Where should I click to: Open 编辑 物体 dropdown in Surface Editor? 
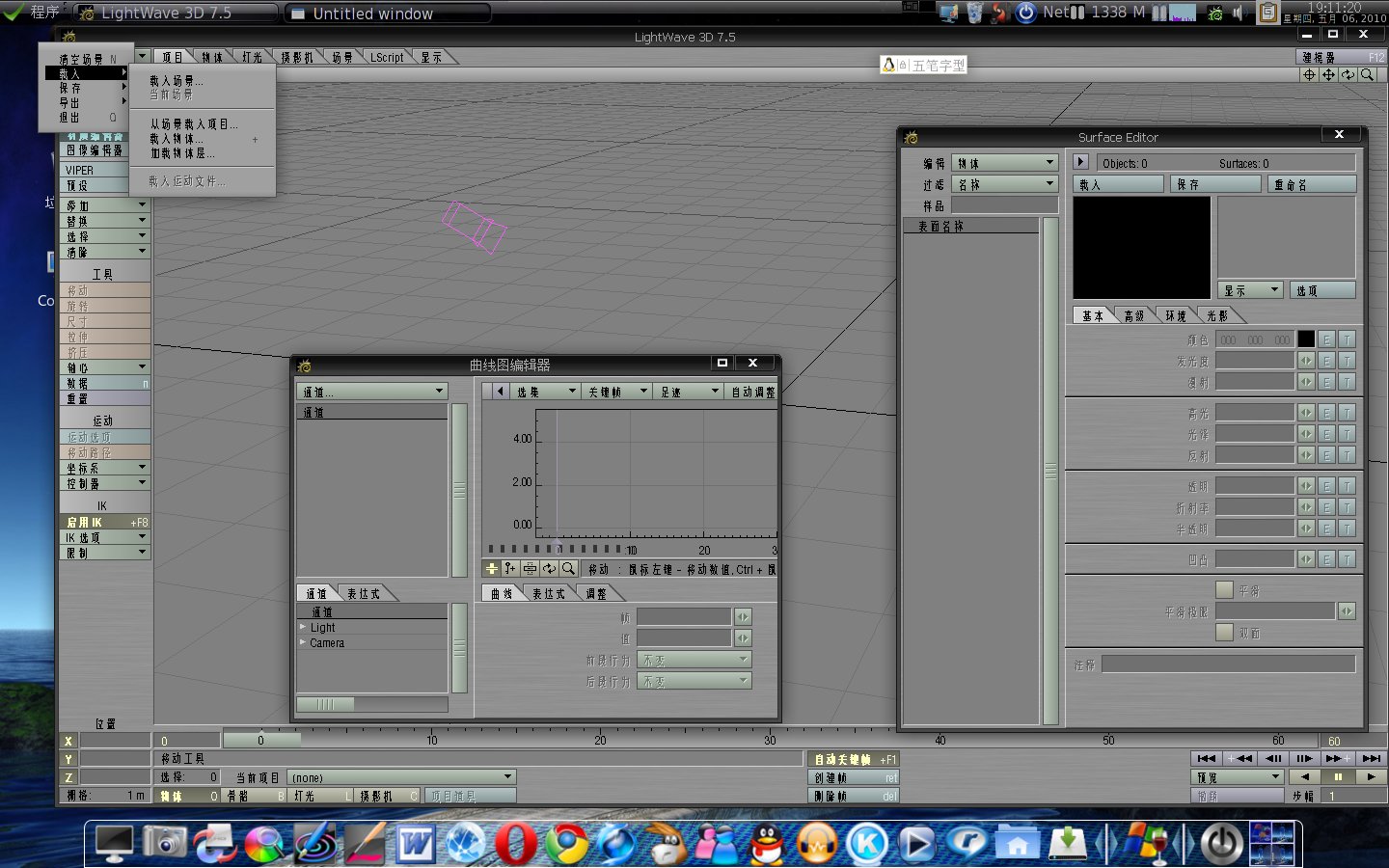pos(1004,163)
